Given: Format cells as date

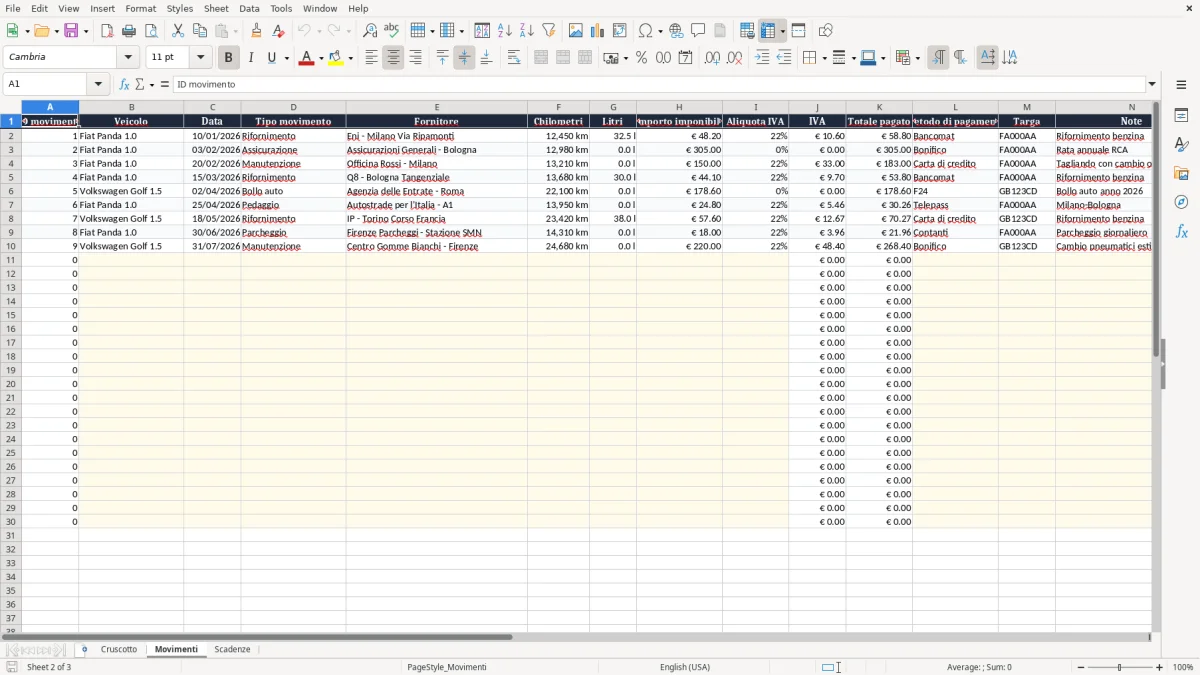Looking at the screenshot, I should 686,58.
